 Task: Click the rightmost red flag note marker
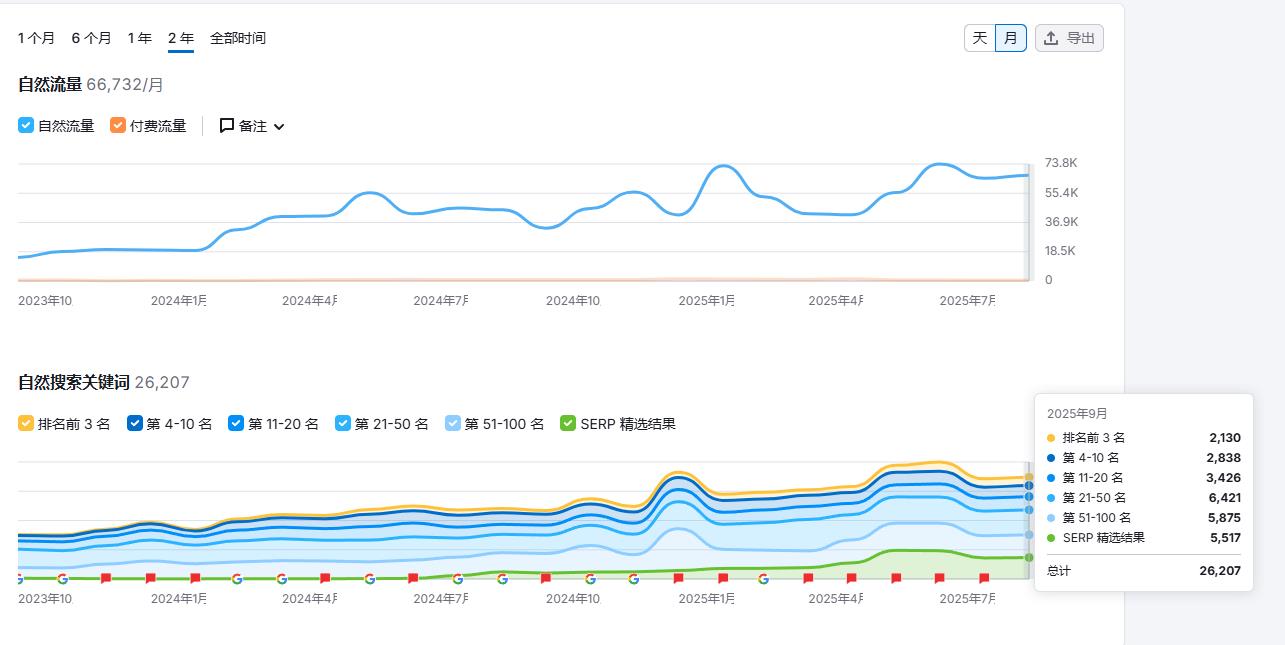(984, 578)
